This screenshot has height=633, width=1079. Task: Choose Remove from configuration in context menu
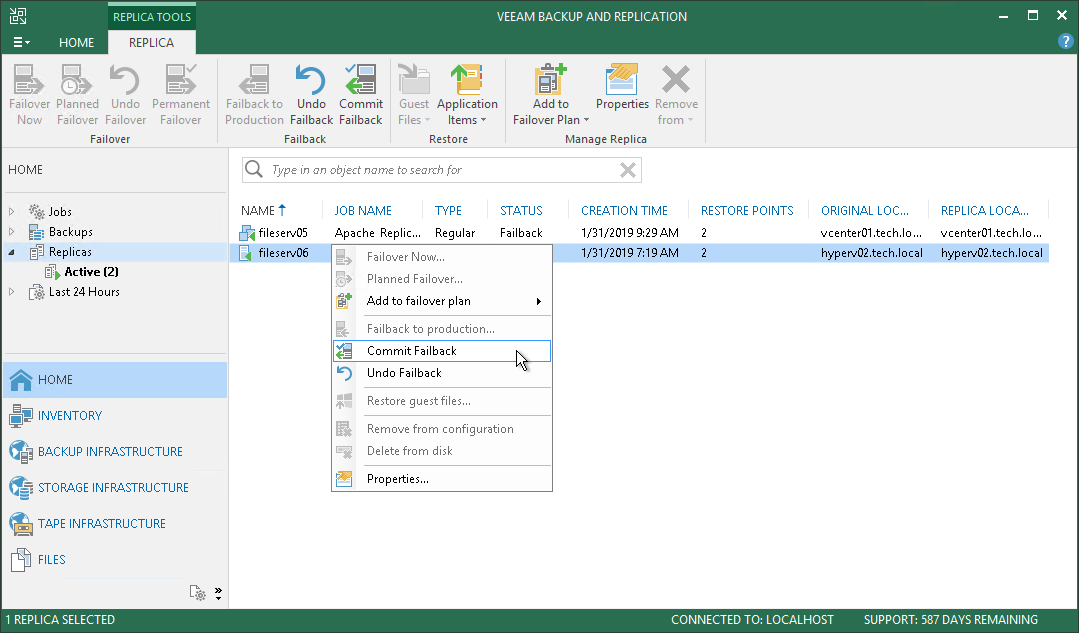coord(441,429)
